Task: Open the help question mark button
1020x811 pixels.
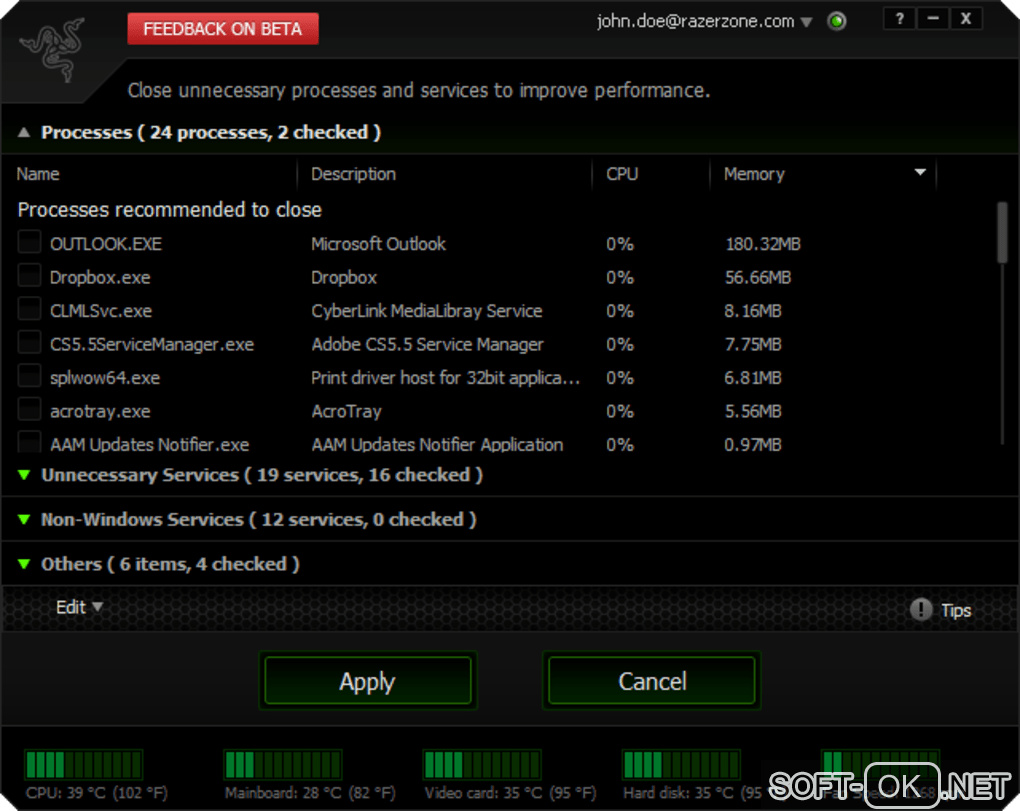Action: 900,19
